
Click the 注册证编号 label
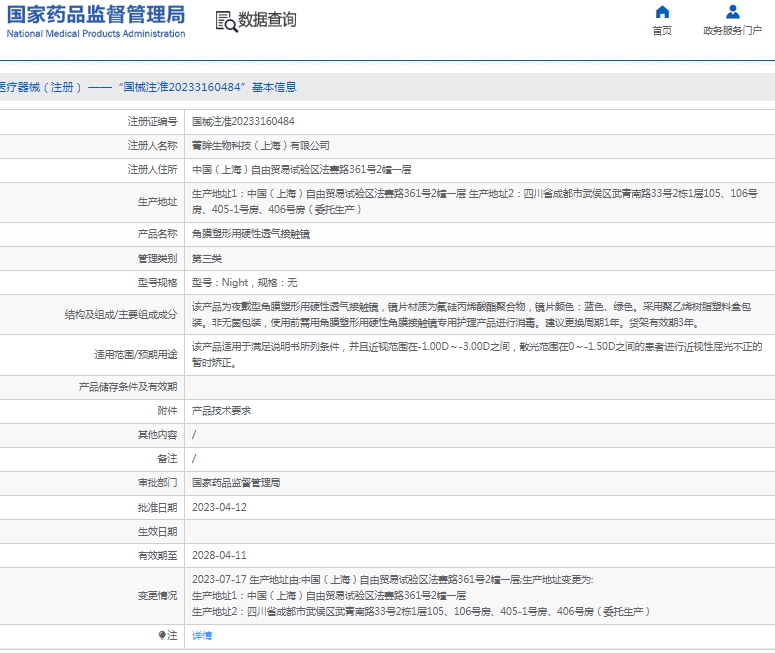[152, 121]
